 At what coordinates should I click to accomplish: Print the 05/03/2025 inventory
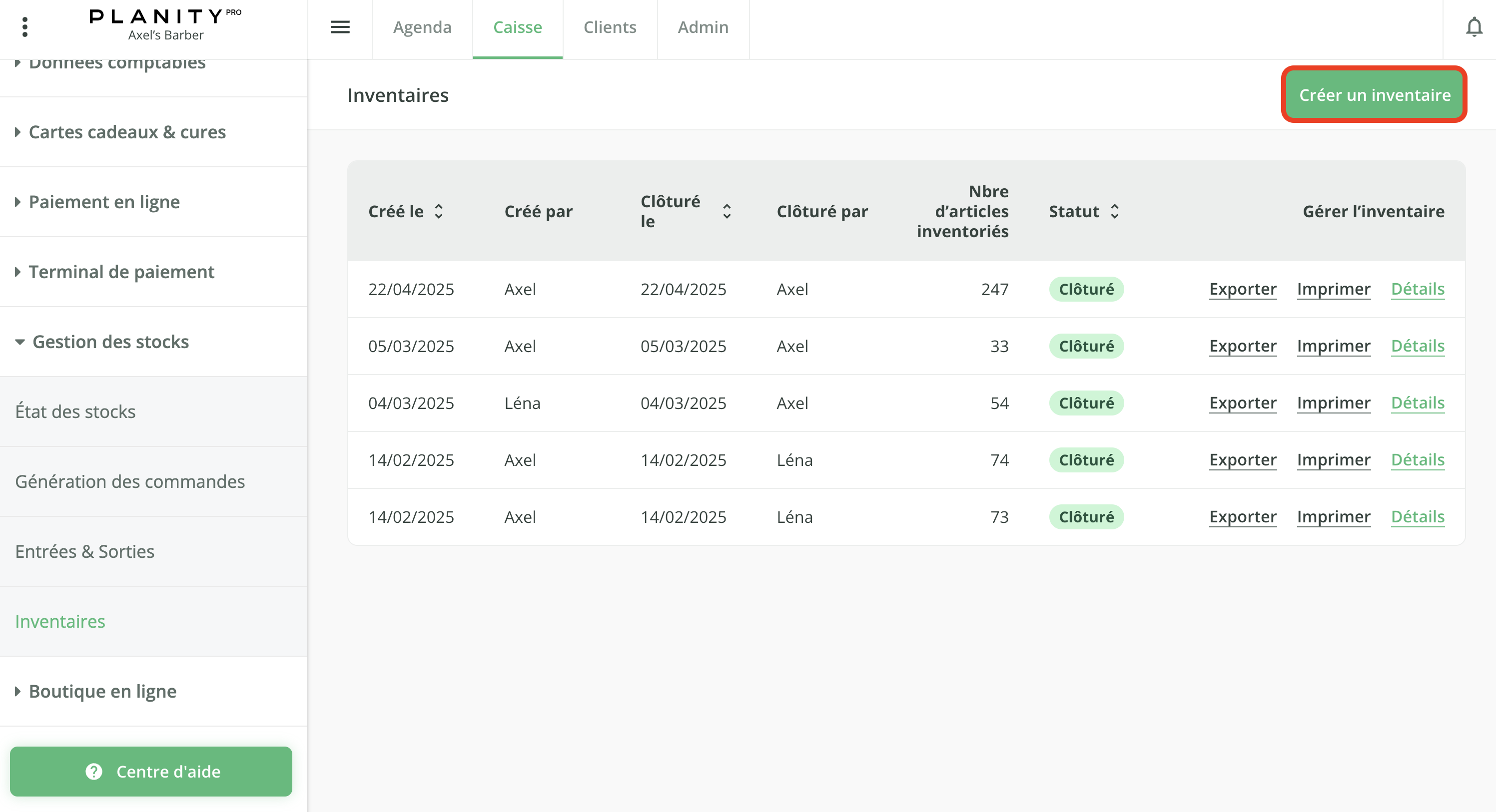[x=1334, y=346]
